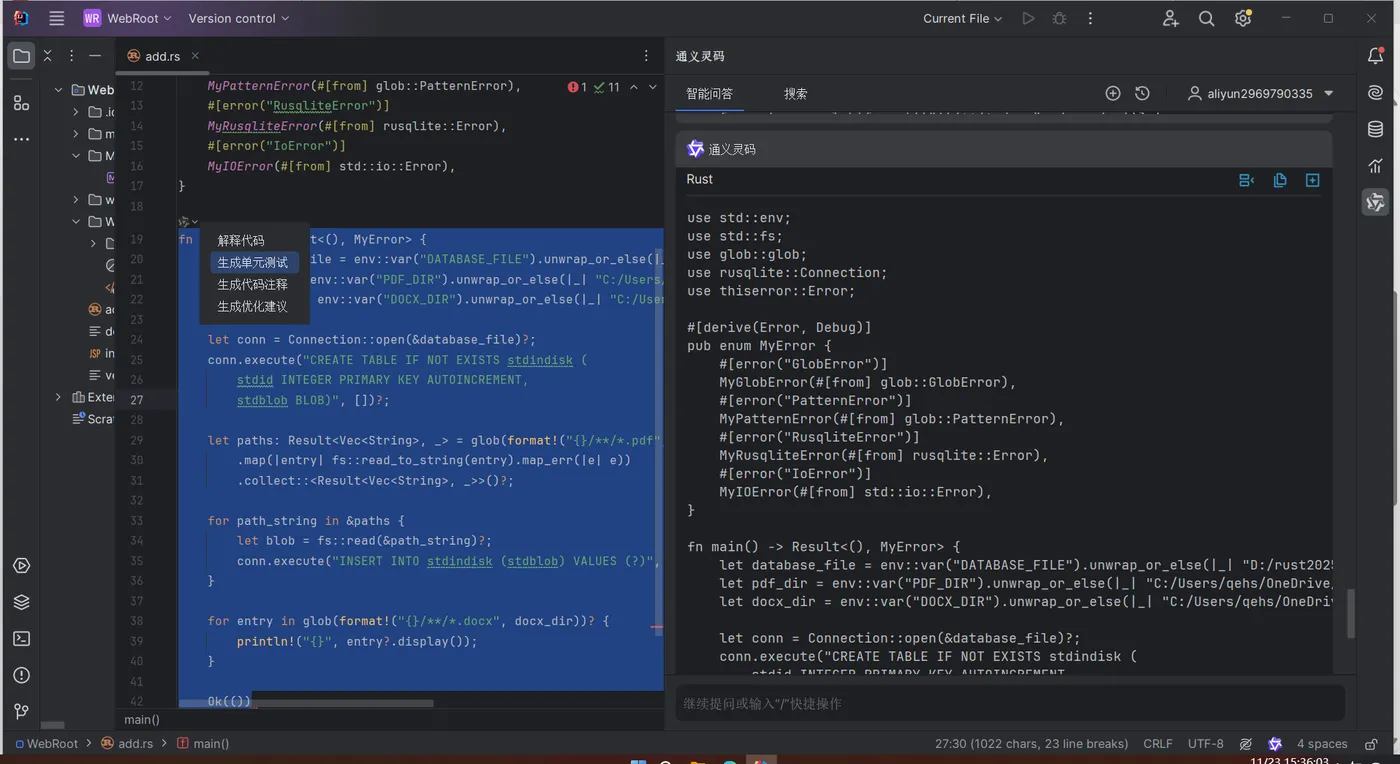Open the Project tool window folder icon
This screenshot has height=764, width=1400.
tap(21, 56)
